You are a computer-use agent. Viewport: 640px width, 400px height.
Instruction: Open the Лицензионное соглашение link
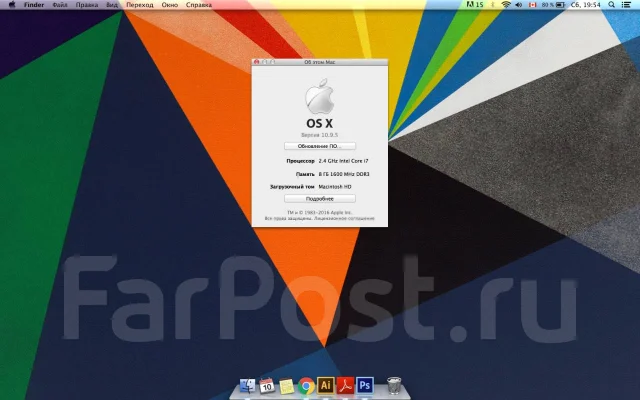click(x=346, y=218)
